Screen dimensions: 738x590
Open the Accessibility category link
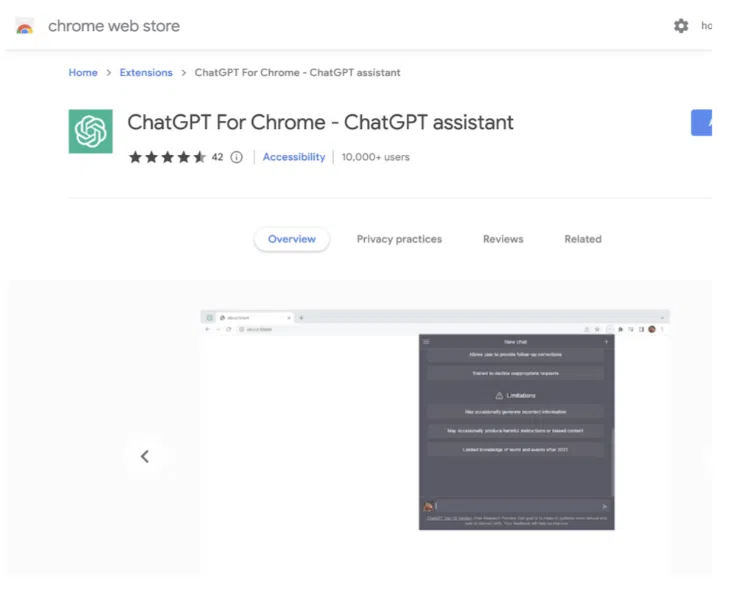(294, 157)
